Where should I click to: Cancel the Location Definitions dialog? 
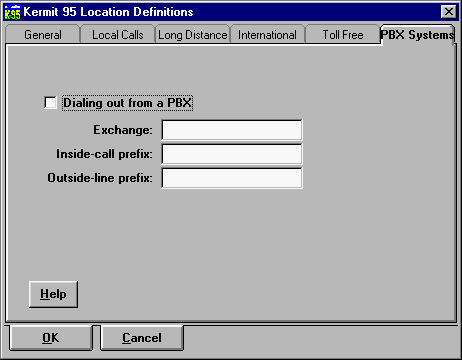point(142,338)
